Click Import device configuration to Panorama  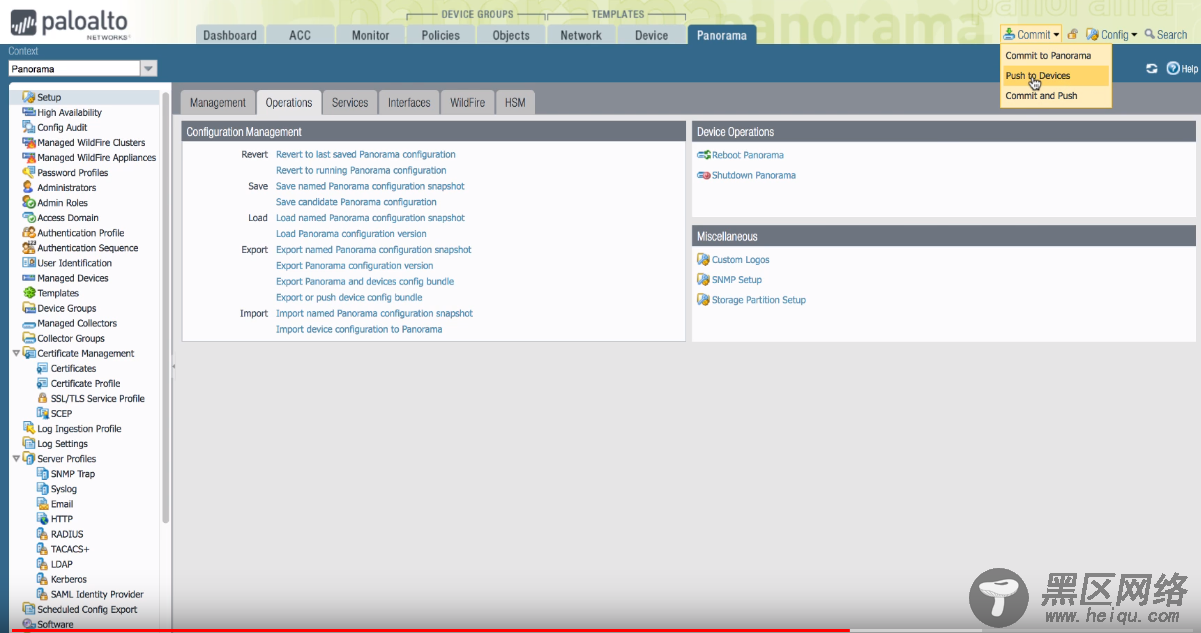coord(359,329)
